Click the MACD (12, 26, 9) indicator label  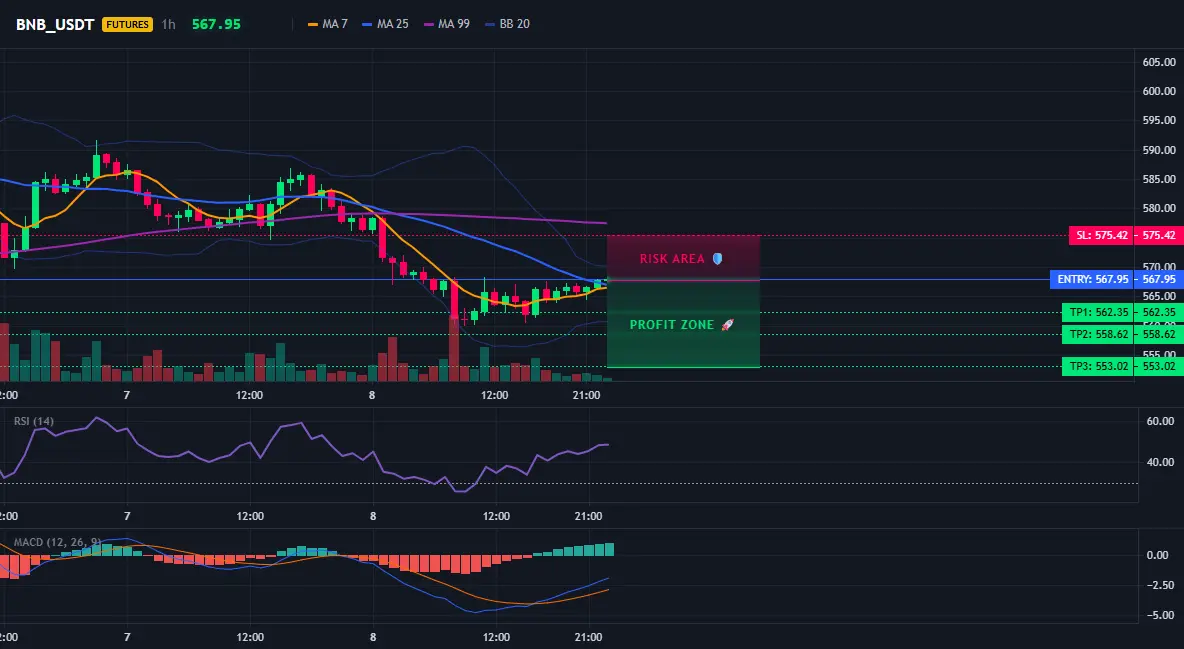click(57, 542)
